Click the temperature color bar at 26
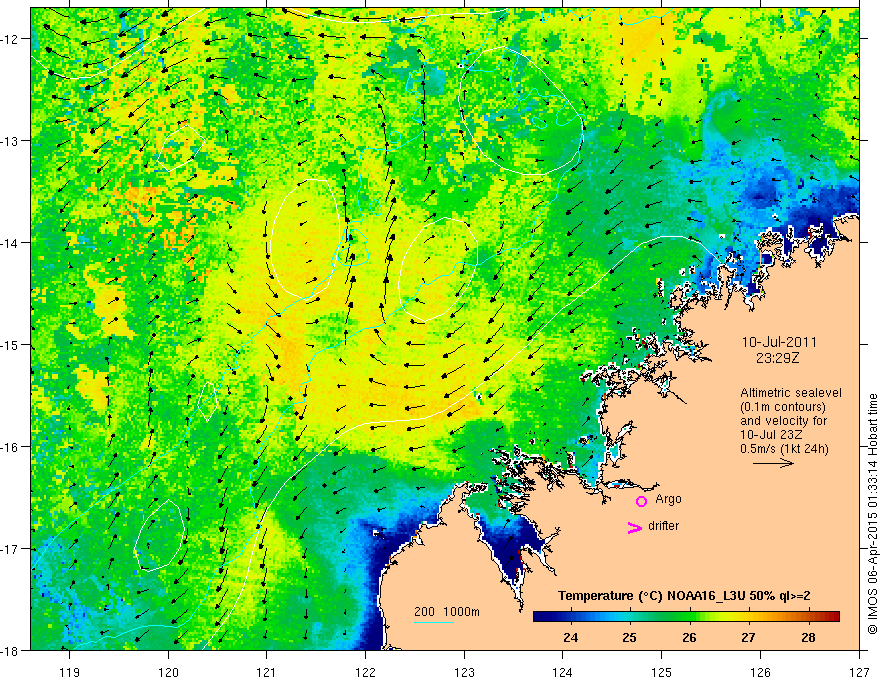Viewport: 880px width, 680px height. point(689,616)
